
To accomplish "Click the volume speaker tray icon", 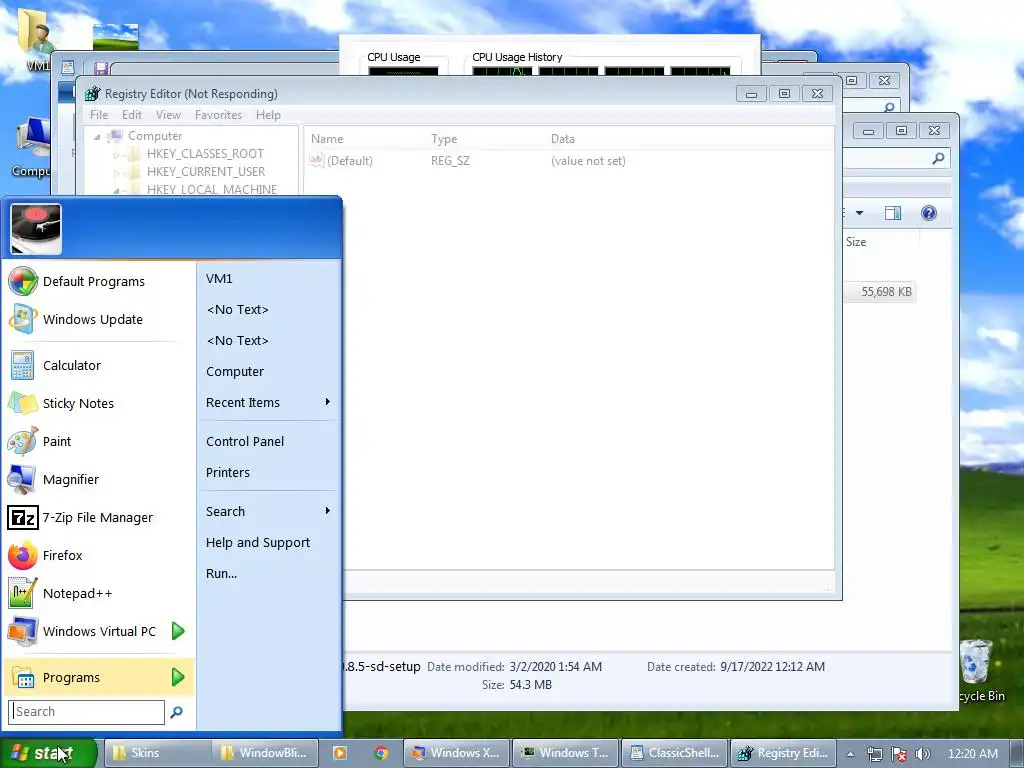I will tap(922, 754).
